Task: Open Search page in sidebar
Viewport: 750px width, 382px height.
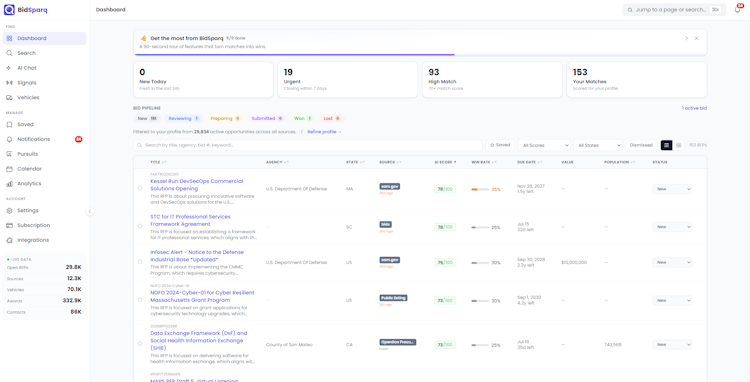Action: [44, 53]
